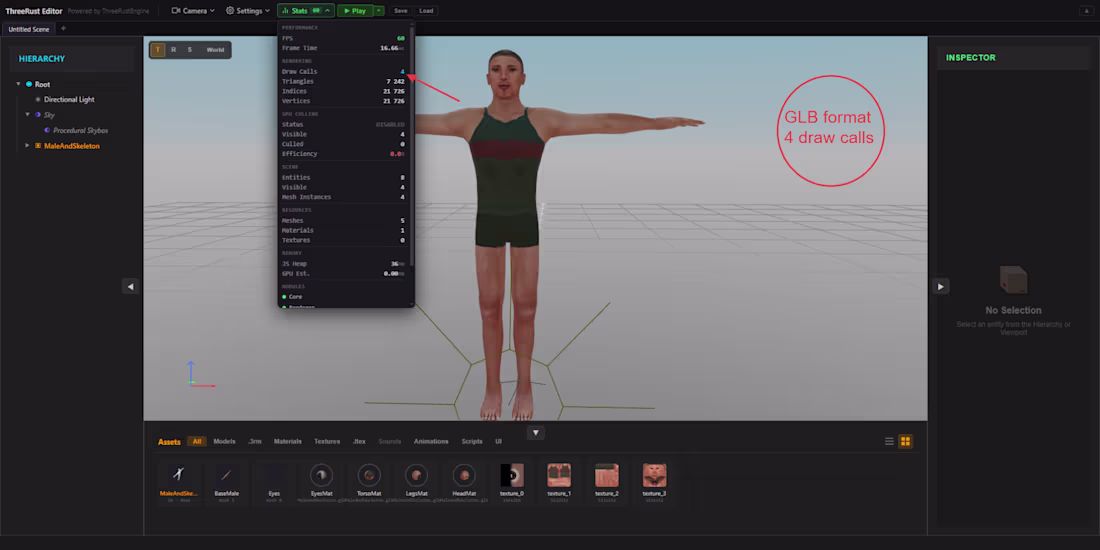The height and width of the screenshot is (550, 1100).
Task: Select the Scale (S) gizmo tool
Action: tap(189, 50)
